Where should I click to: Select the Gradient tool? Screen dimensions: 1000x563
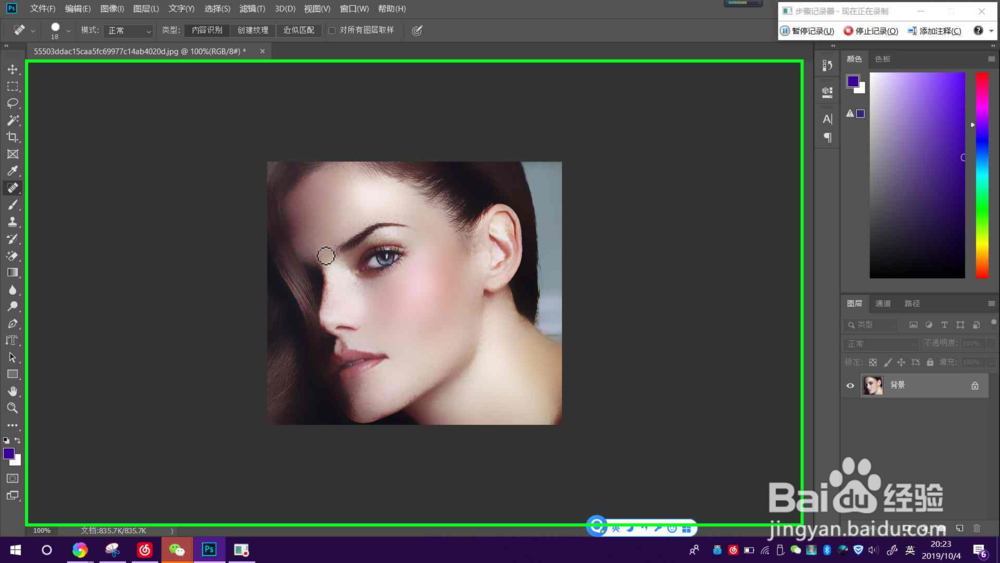(12, 272)
